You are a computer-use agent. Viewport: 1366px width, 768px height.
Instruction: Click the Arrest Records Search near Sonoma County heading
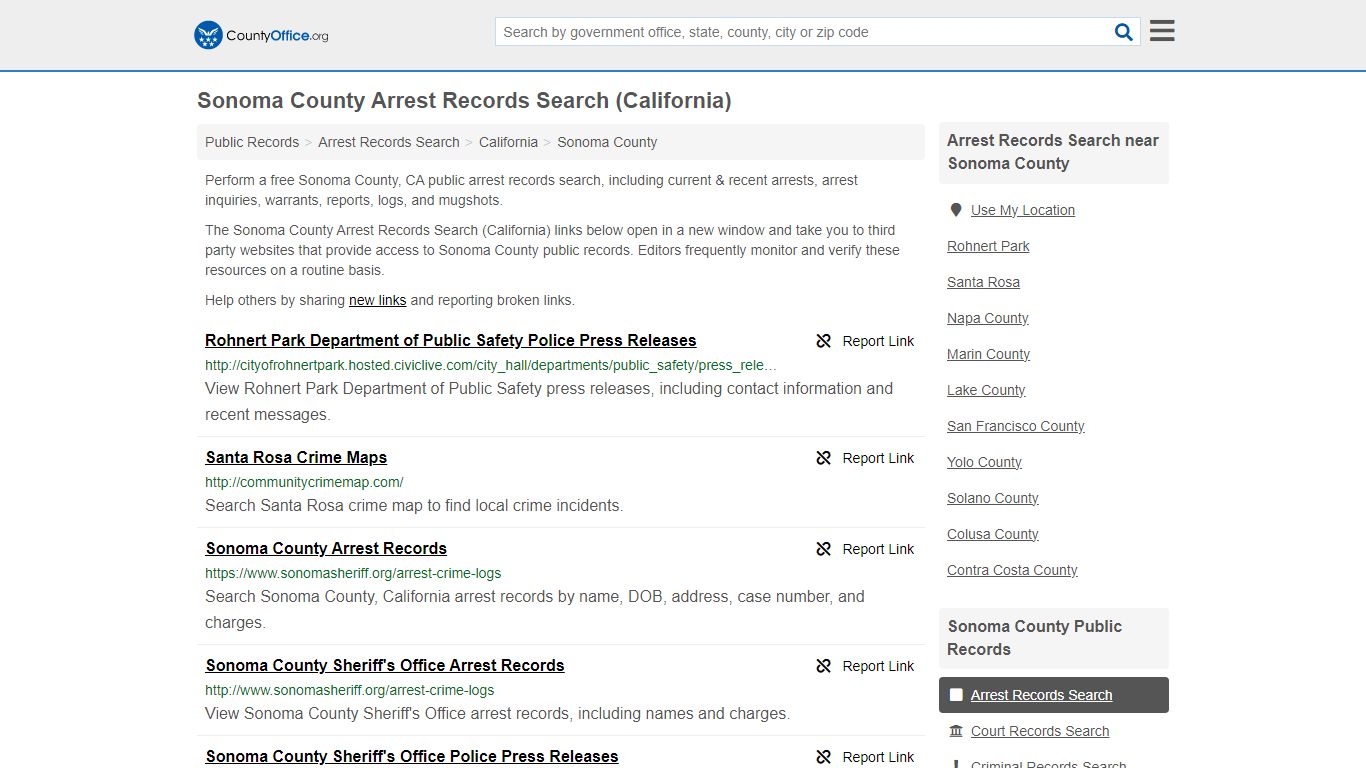[1053, 152]
